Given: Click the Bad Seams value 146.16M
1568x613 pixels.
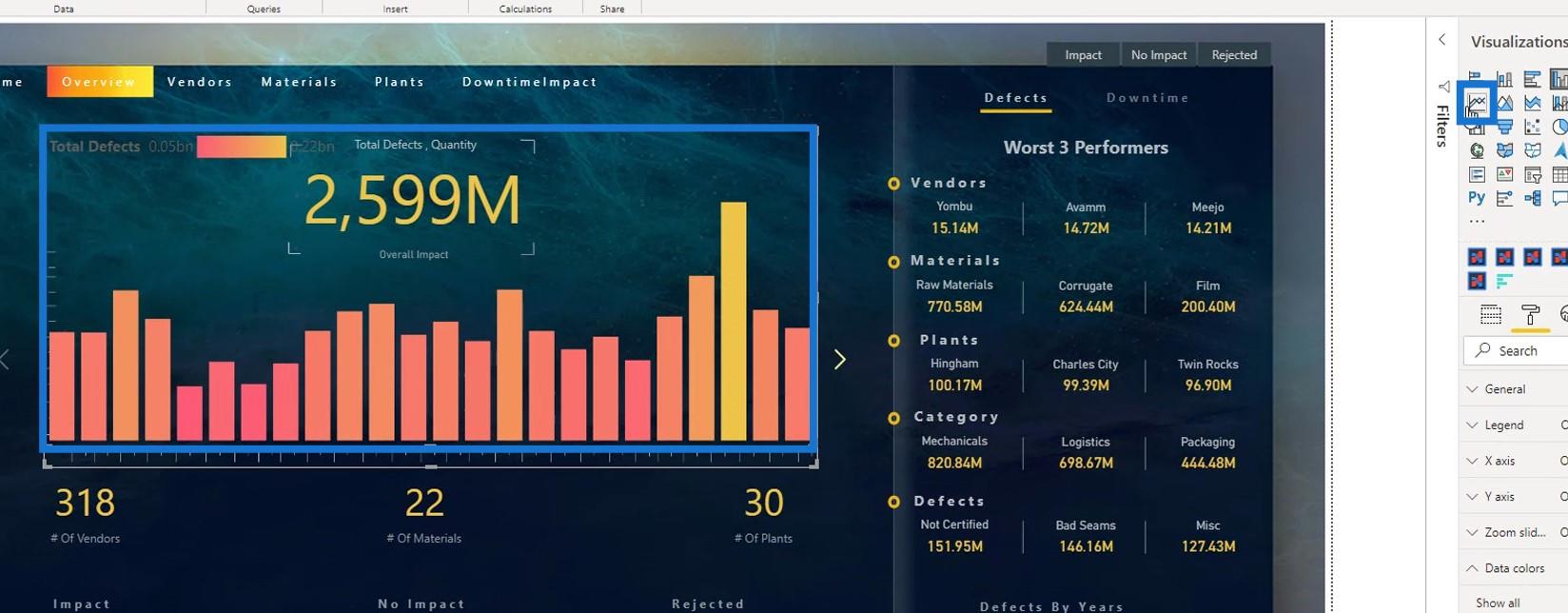Looking at the screenshot, I should [x=1086, y=546].
